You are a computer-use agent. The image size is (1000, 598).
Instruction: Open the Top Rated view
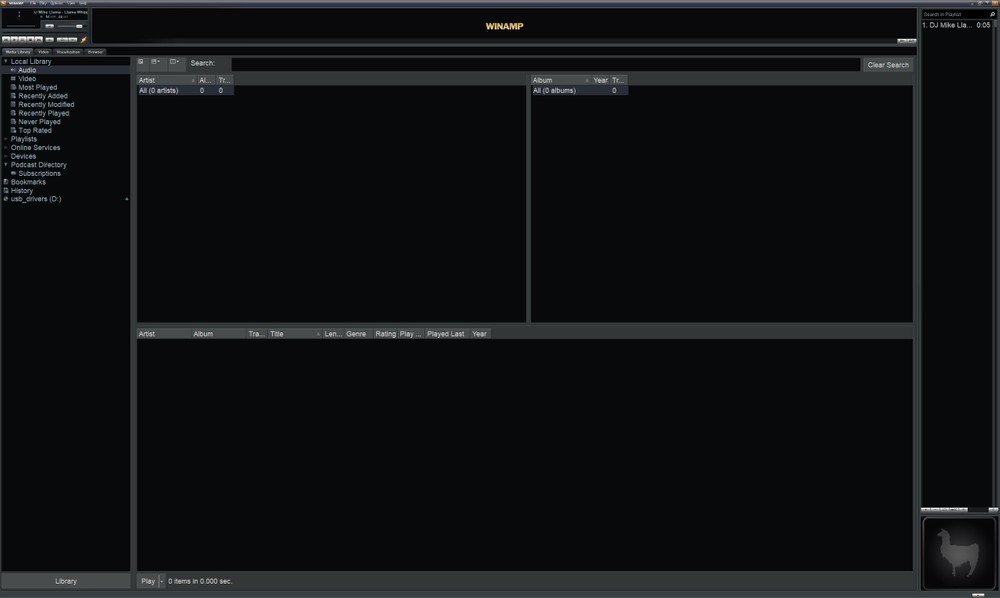tap(35, 131)
